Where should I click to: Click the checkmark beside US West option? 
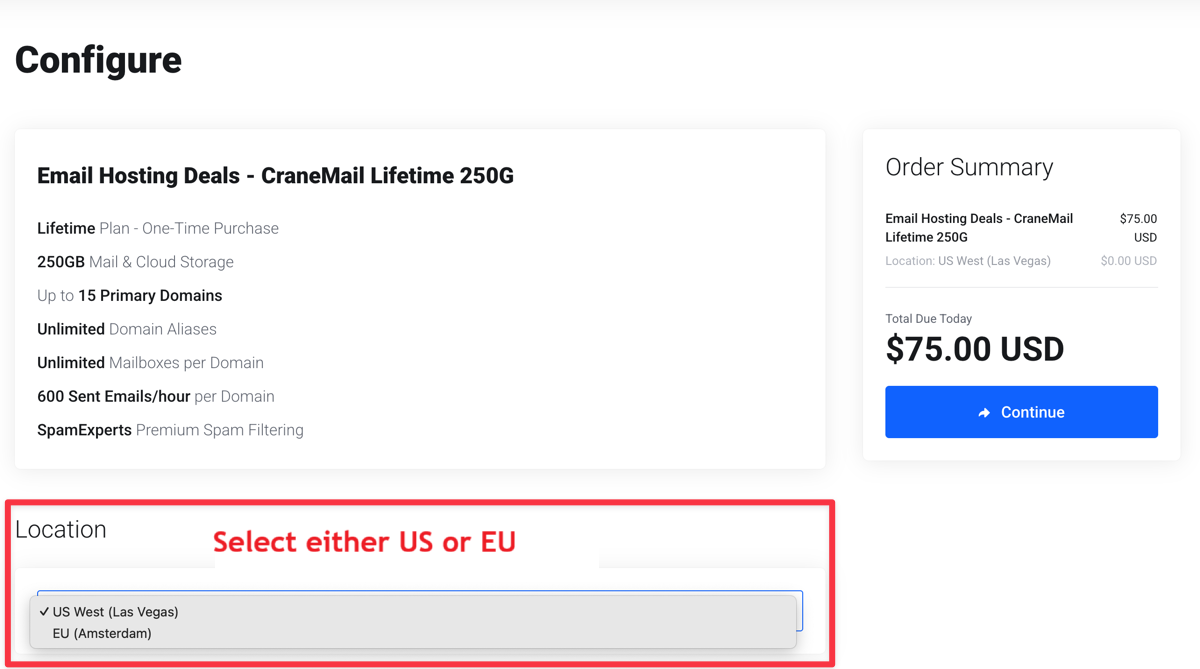[44, 612]
